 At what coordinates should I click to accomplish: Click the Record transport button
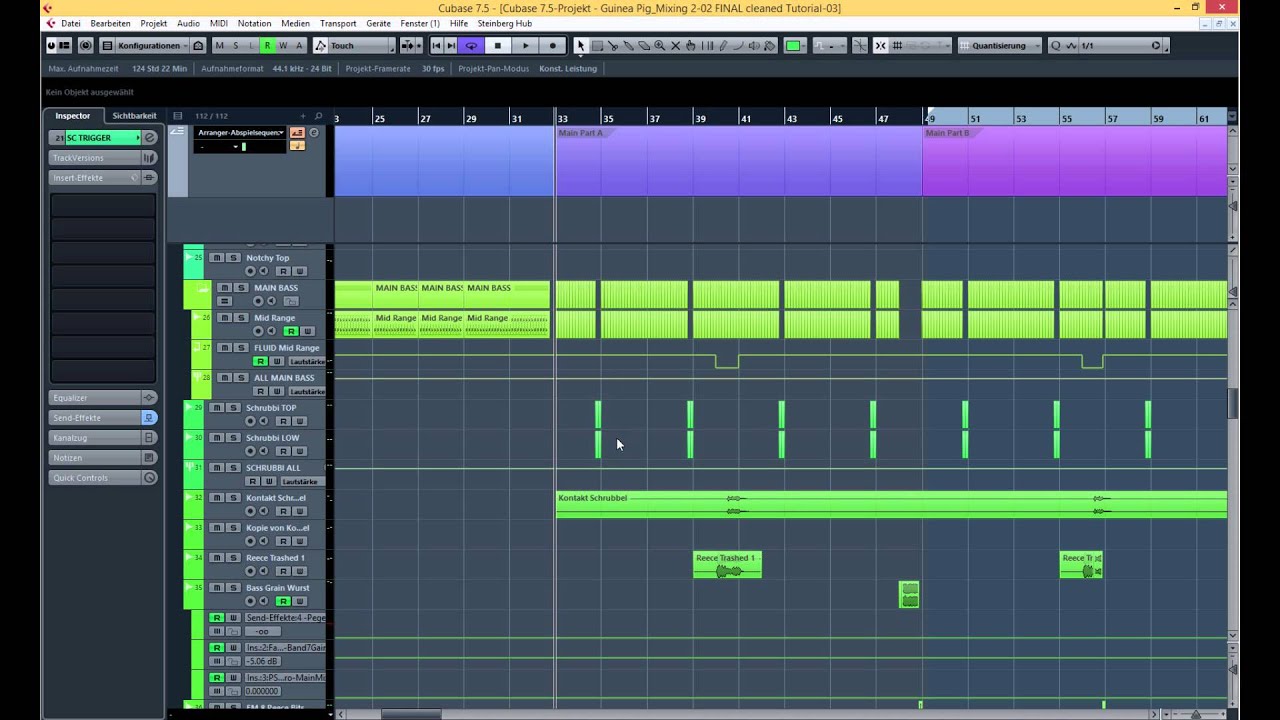pyautogui.click(x=552, y=46)
